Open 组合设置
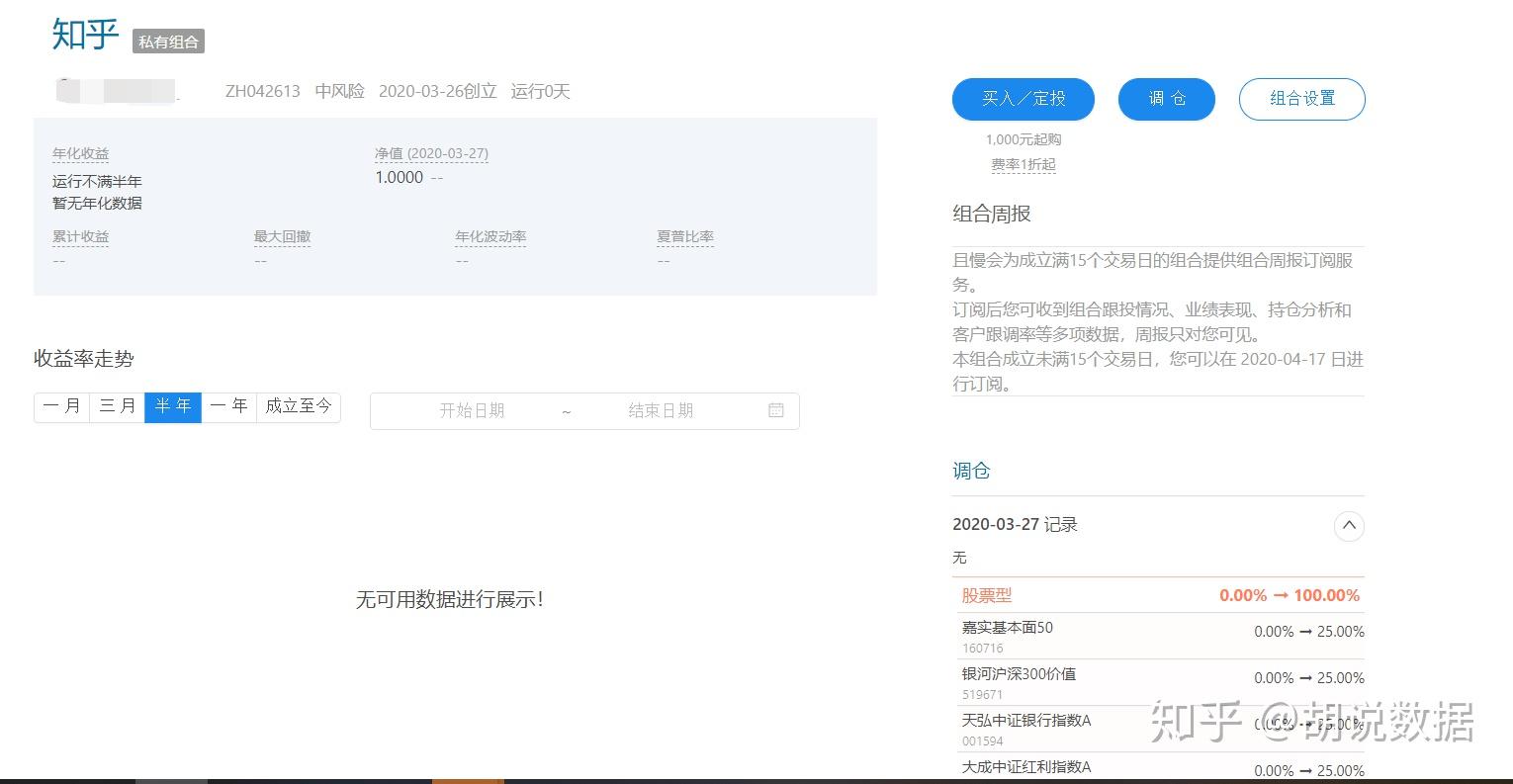 click(1302, 99)
